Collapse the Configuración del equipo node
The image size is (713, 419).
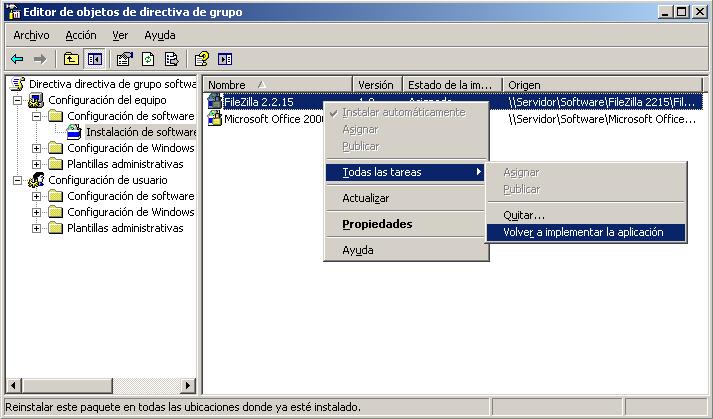[18, 100]
